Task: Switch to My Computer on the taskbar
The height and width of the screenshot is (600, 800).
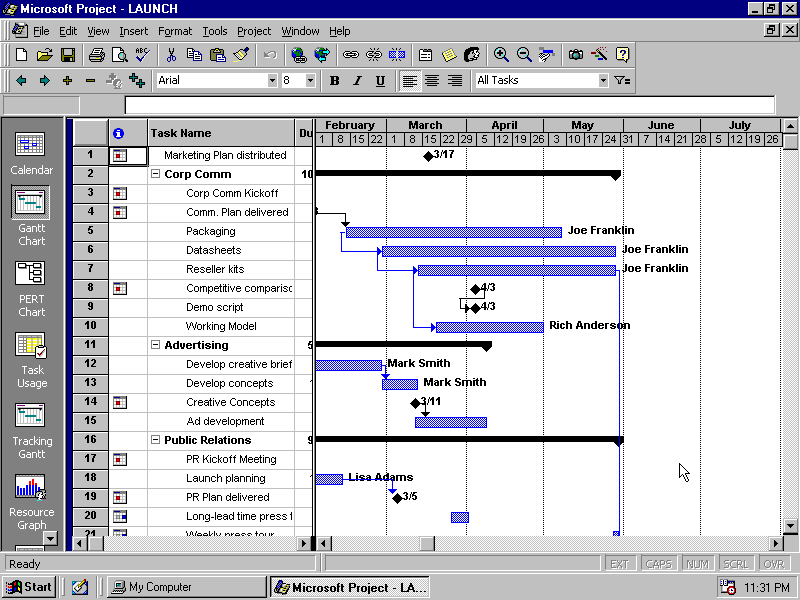Action: point(187,587)
